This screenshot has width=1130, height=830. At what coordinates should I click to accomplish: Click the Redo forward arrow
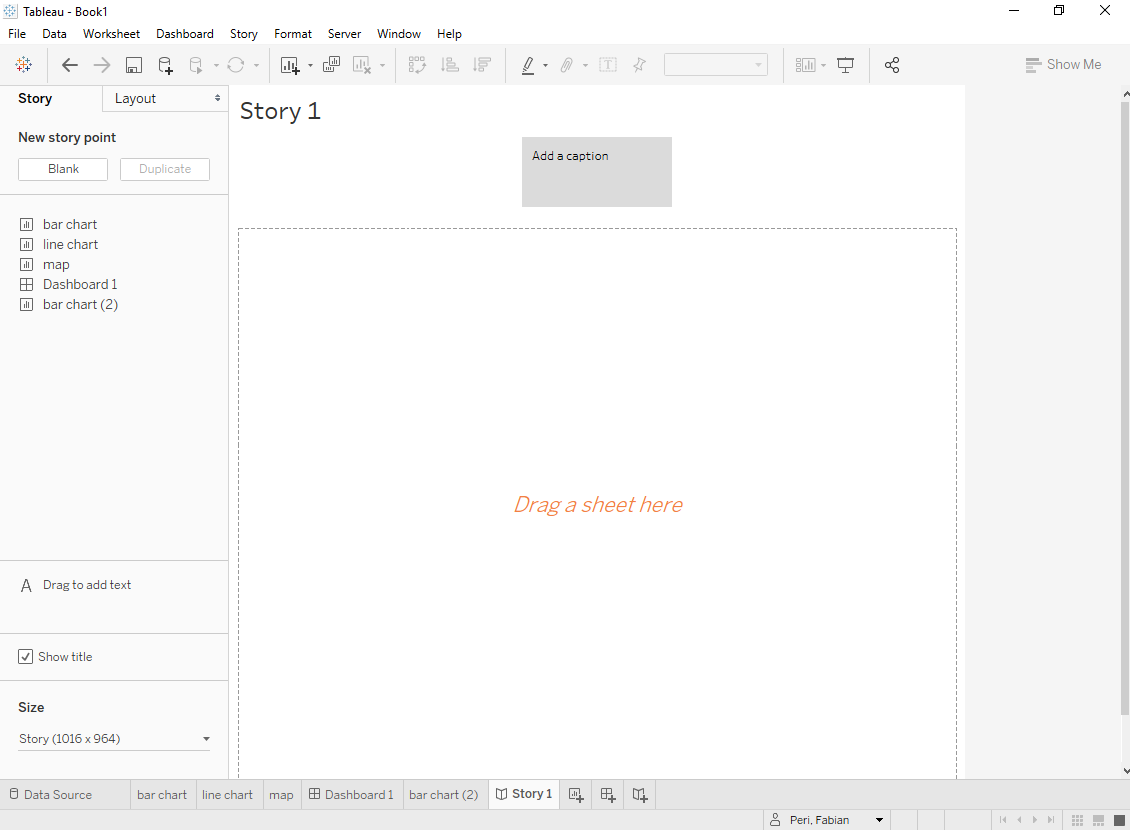(102, 65)
